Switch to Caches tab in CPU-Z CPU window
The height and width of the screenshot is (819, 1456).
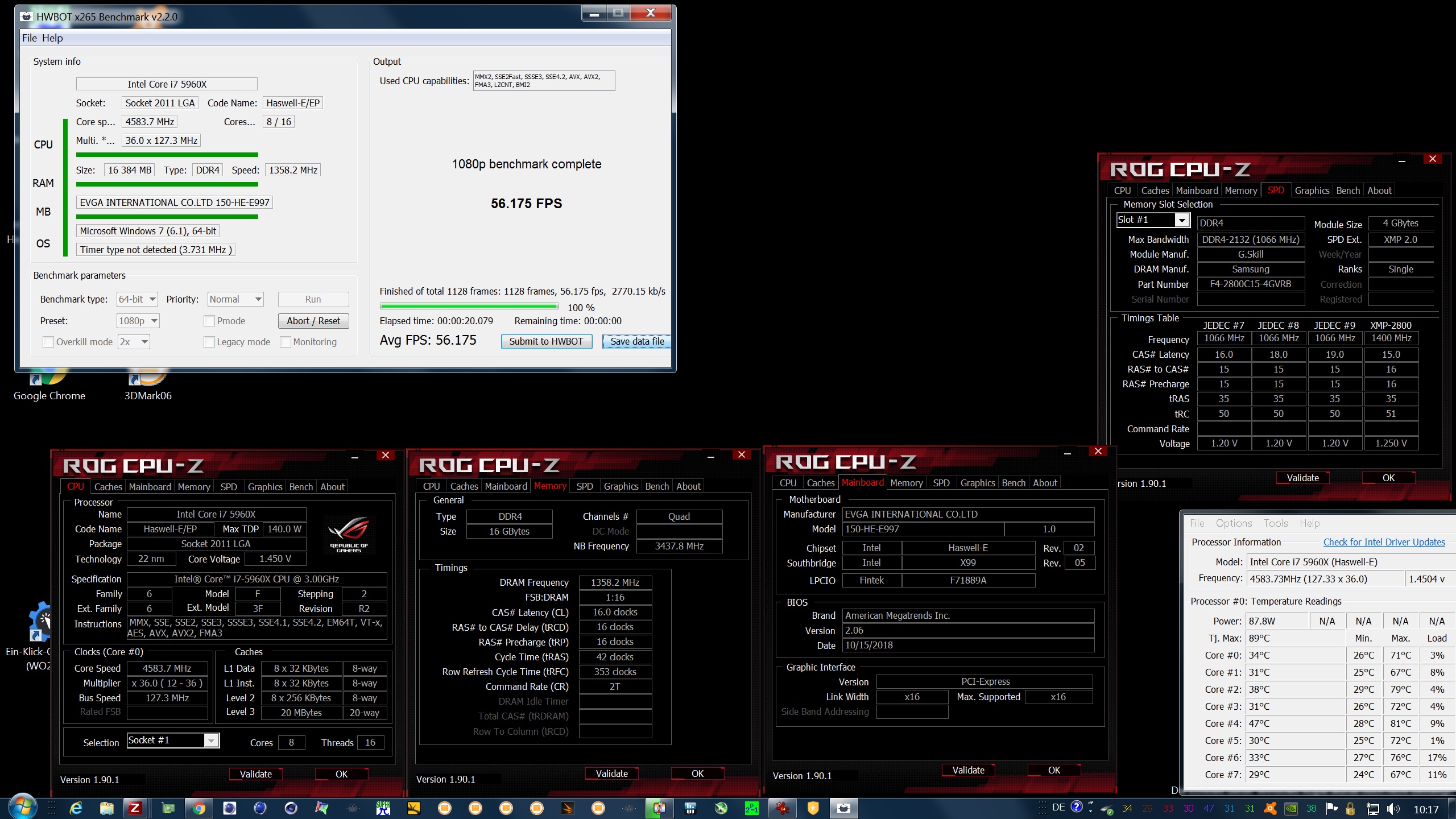108,487
